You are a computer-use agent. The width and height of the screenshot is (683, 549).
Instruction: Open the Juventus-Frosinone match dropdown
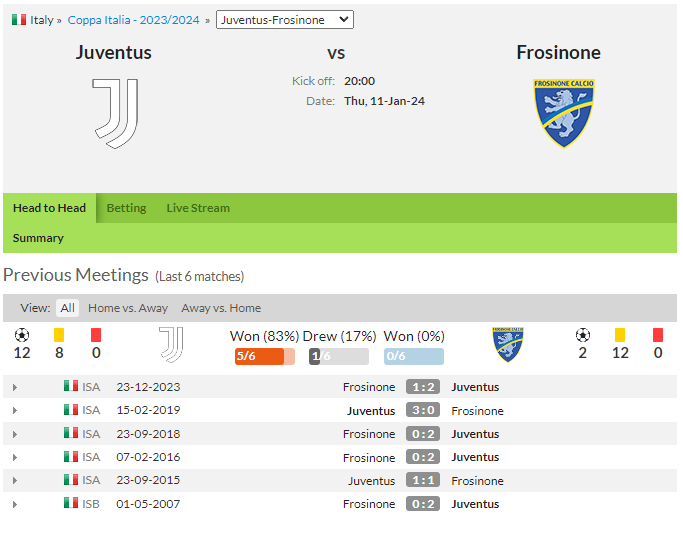click(285, 20)
